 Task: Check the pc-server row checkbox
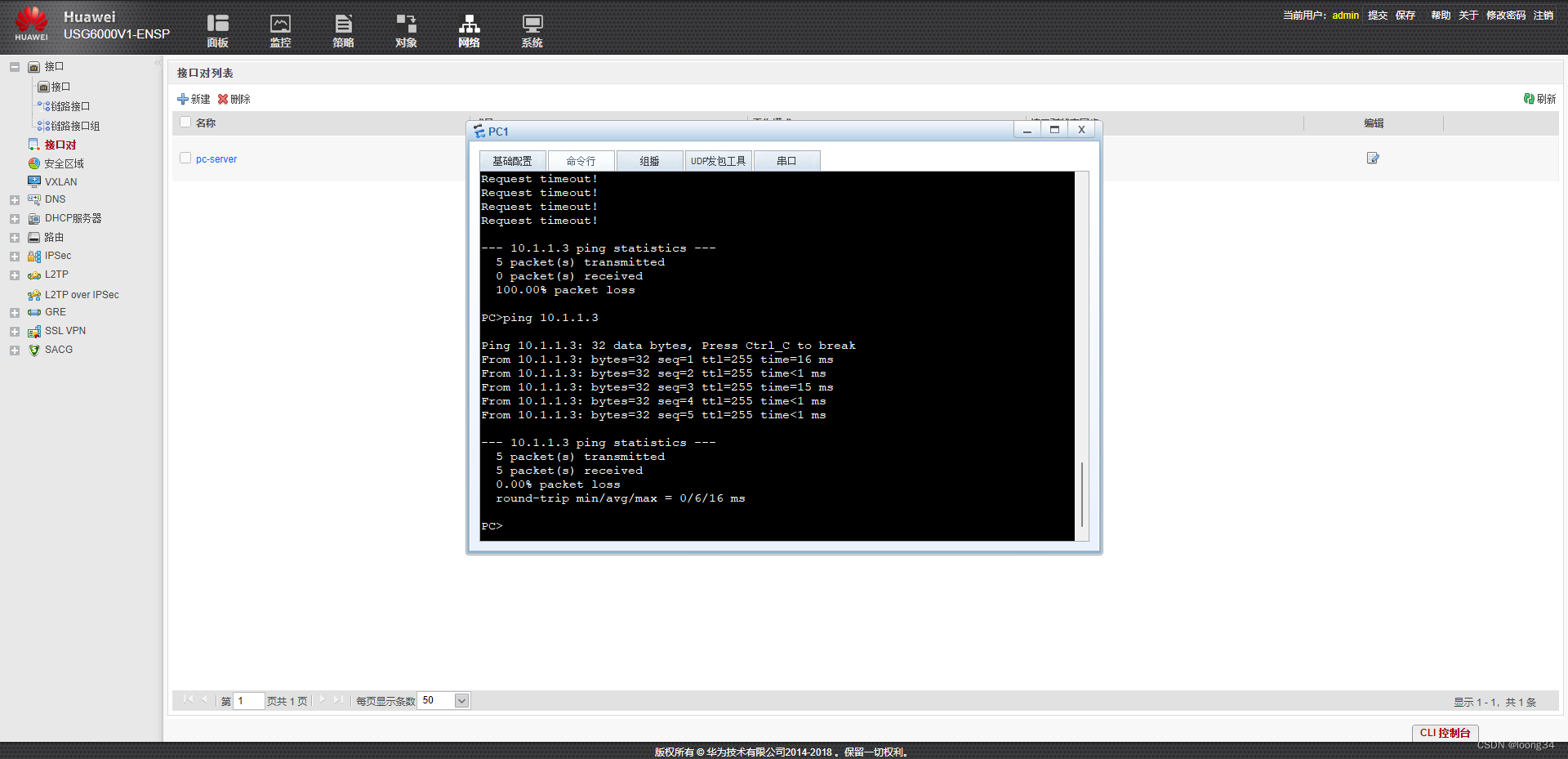[x=185, y=158]
